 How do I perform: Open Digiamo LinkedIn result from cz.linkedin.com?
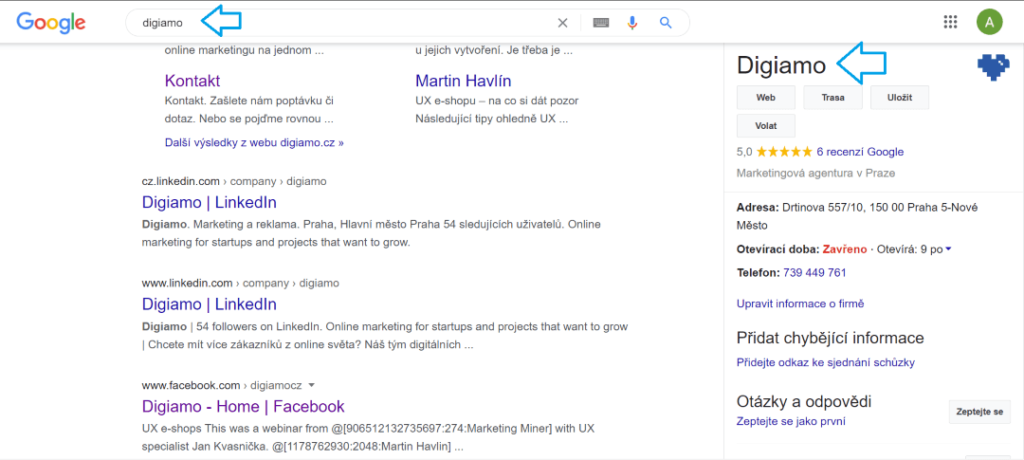click(209, 202)
